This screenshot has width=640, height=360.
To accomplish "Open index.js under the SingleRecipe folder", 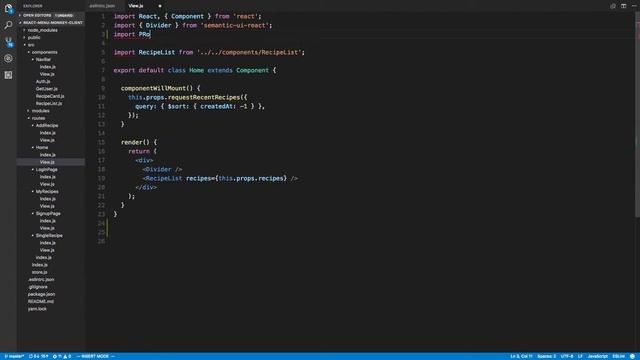I will 47,243.
